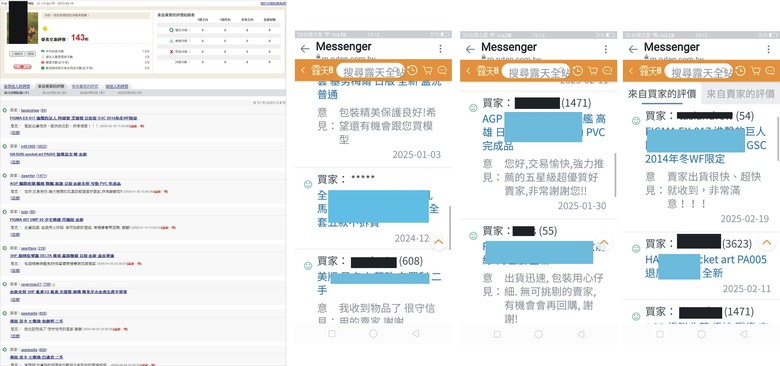Tap Messenger back arrow in phone showing buyer (55)
Screen dimensions: 780x366
click(470, 49)
